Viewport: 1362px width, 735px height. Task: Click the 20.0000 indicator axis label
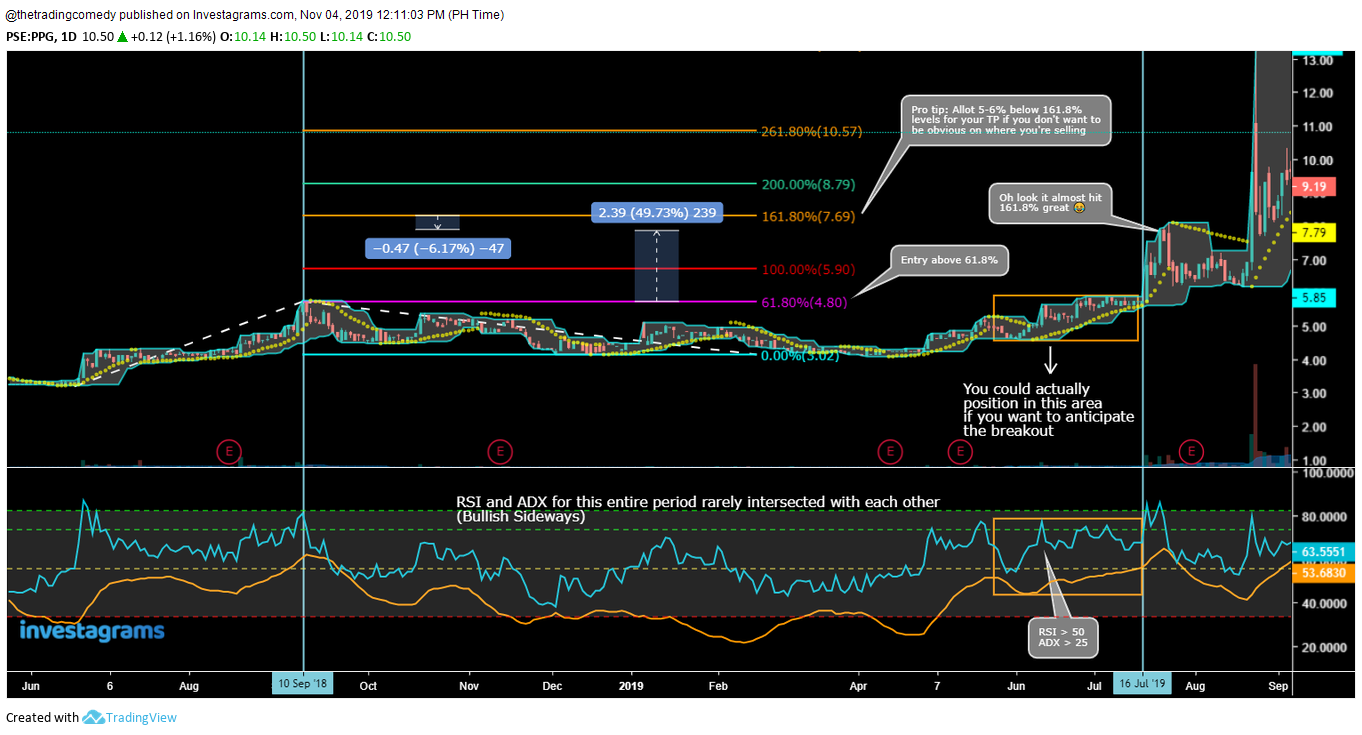pyautogui.click(x=1324, y=648)
